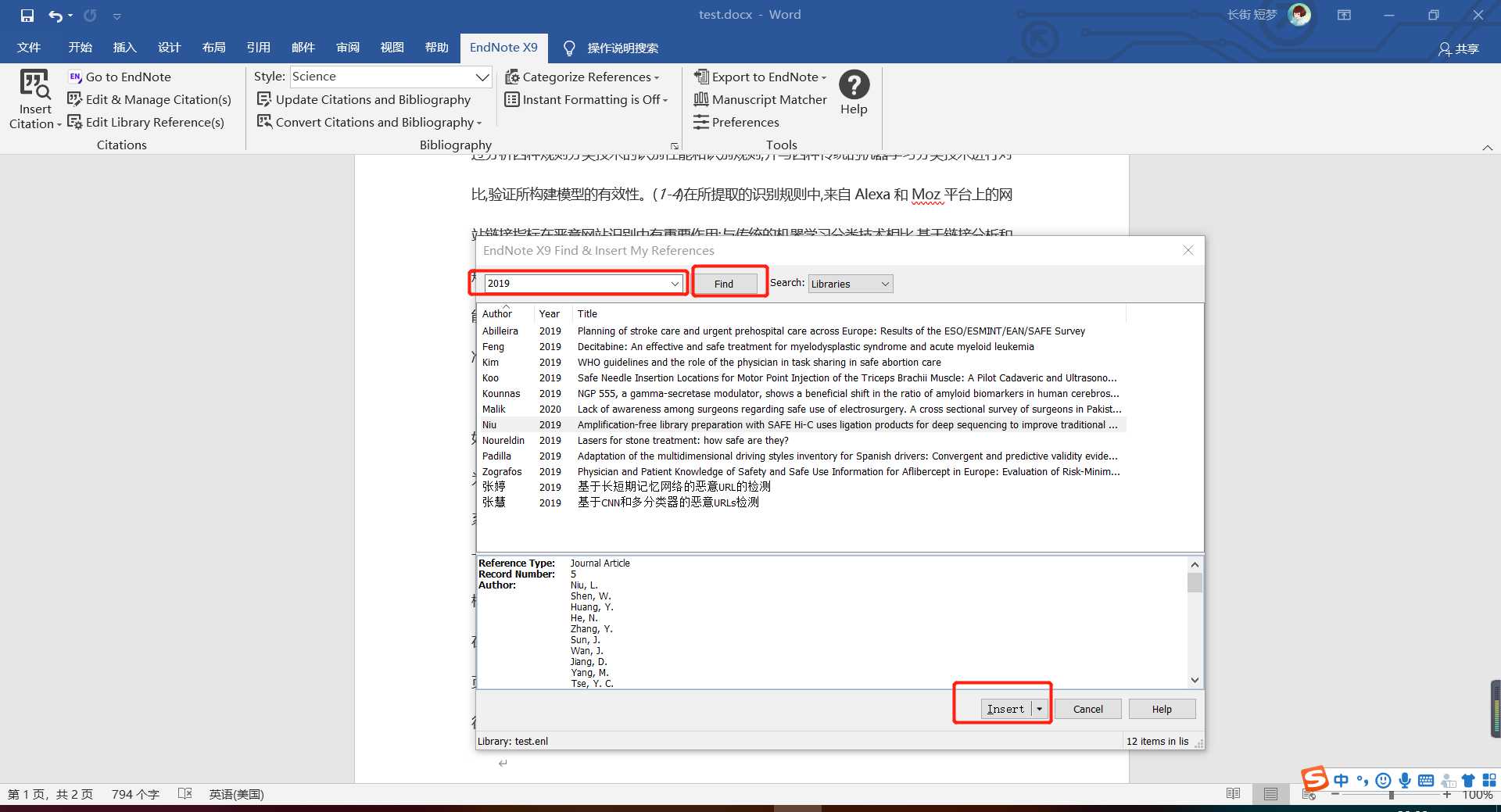Image resolution: width=1501 pixels, height=812 pixels.
Task: Switch to the 文件 tab
Action: (x=29, y=48)
